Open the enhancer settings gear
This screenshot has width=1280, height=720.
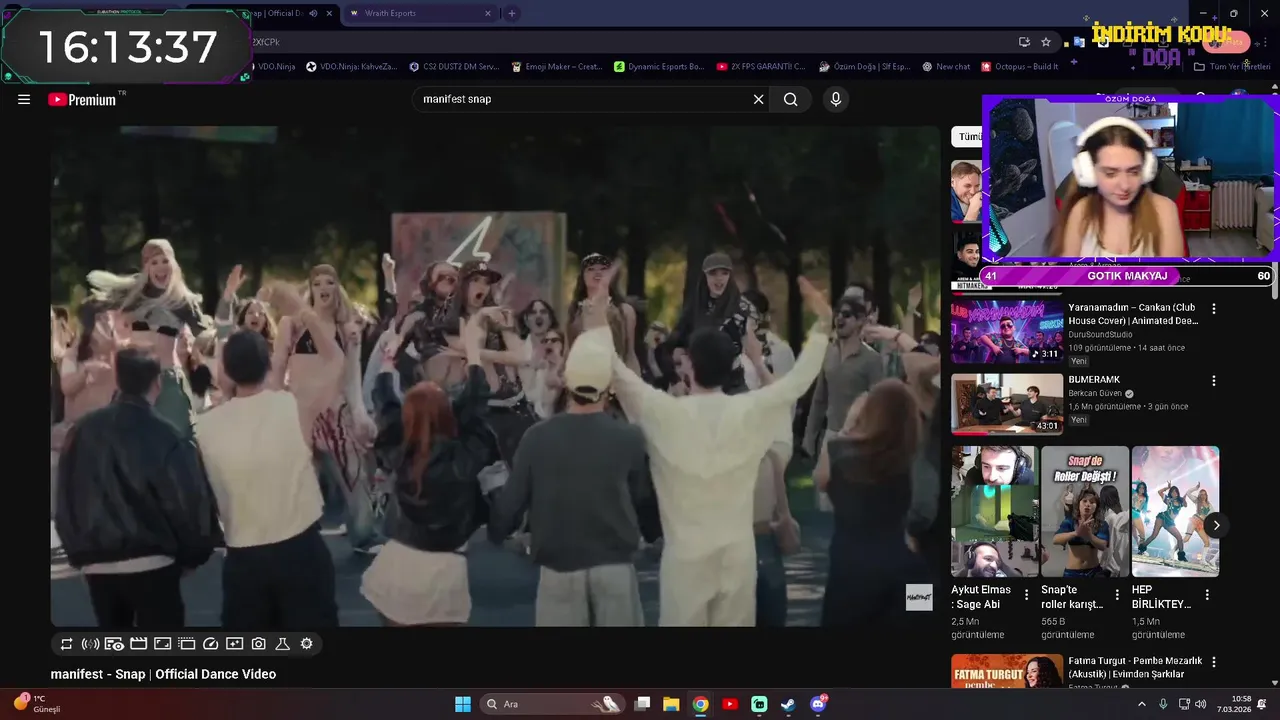pyautogui.click(x=306, y=644)
